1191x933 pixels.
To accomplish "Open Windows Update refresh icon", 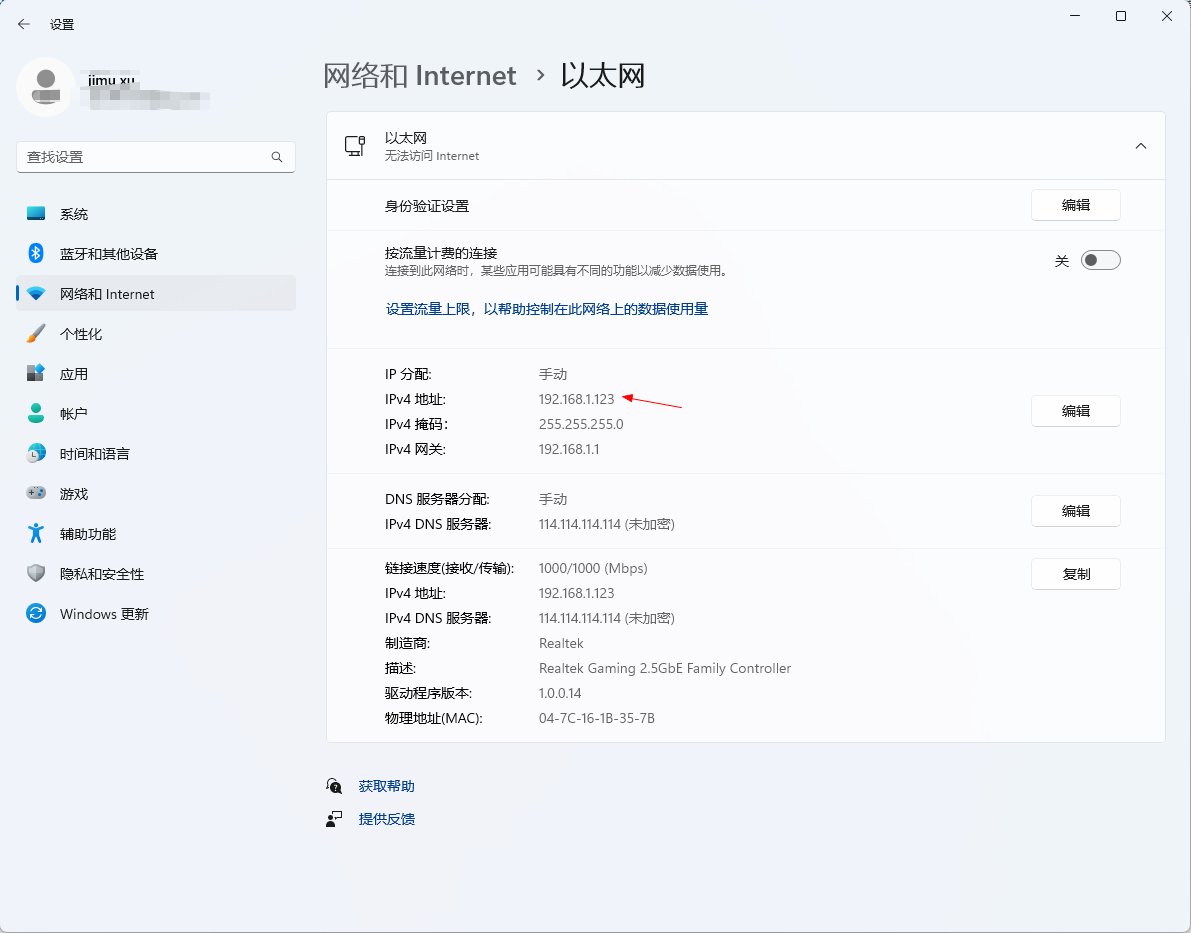I will tap(36, 614).
